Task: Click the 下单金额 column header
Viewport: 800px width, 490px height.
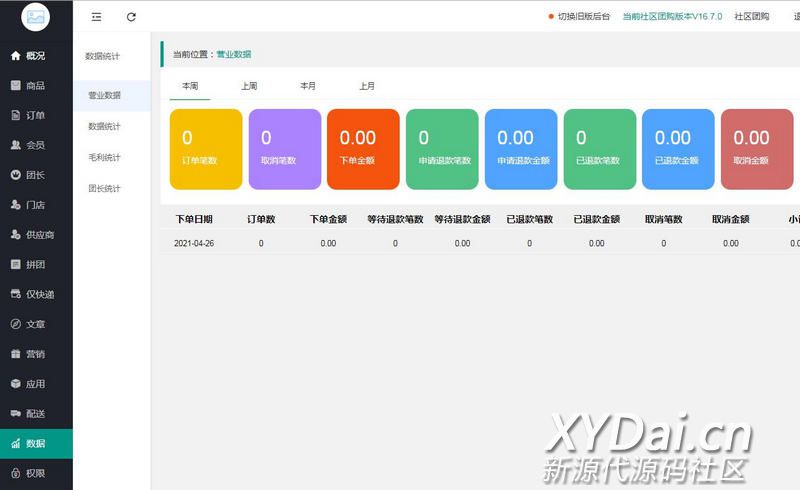Action: 328,219
